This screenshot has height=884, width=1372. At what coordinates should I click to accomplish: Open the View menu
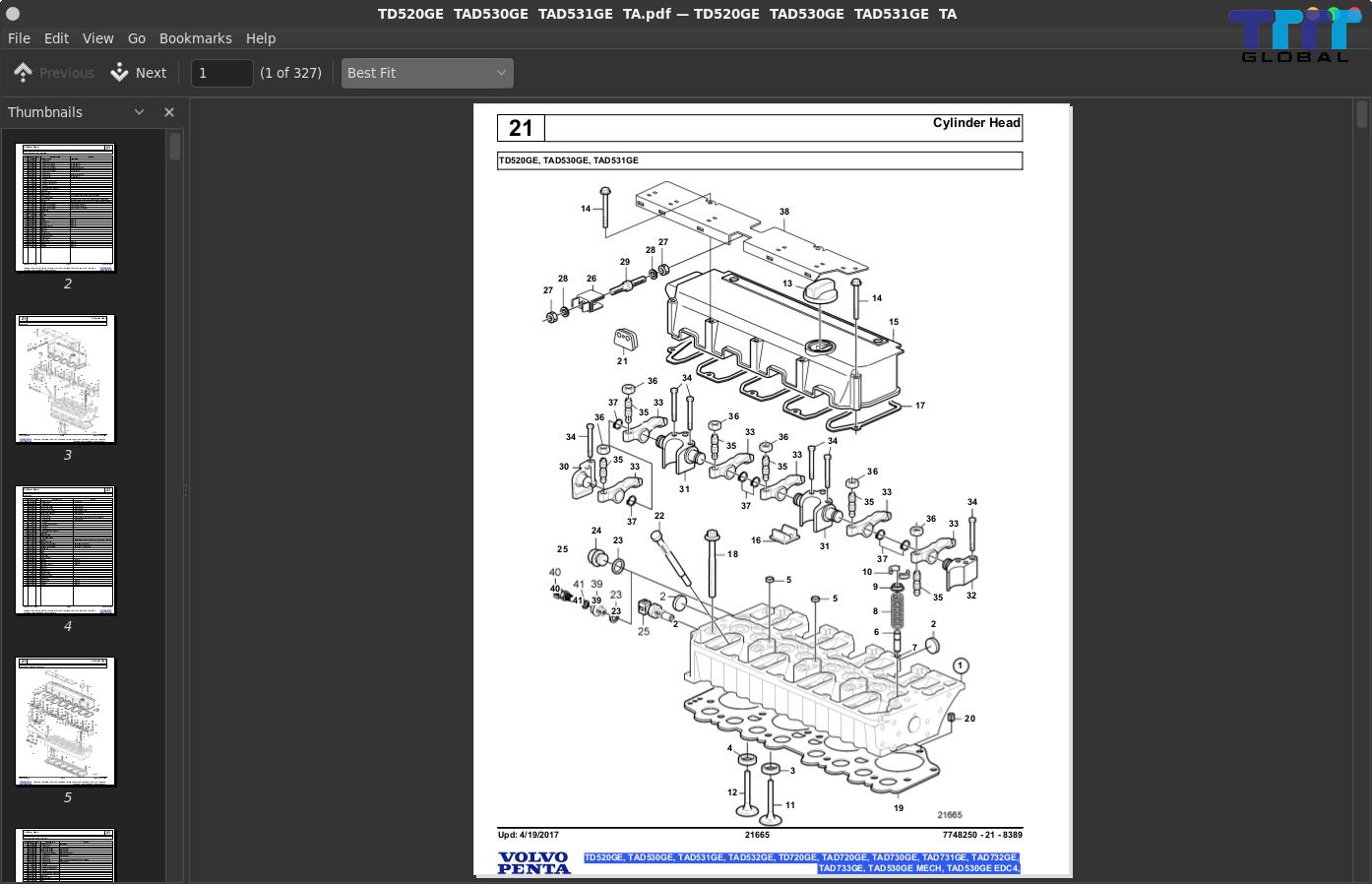pos(97,38)
